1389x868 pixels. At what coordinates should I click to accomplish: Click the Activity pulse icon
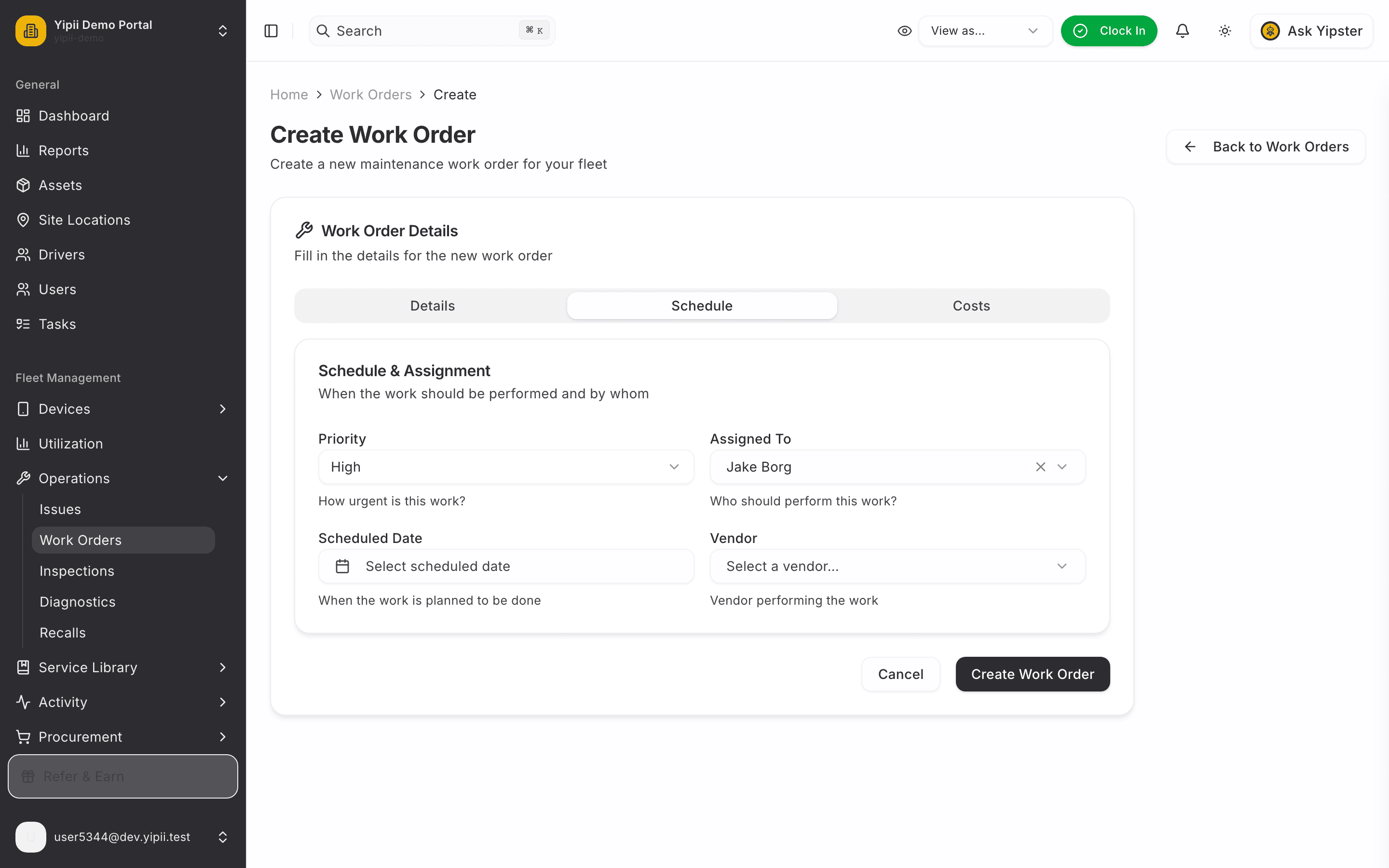(23, 702)
